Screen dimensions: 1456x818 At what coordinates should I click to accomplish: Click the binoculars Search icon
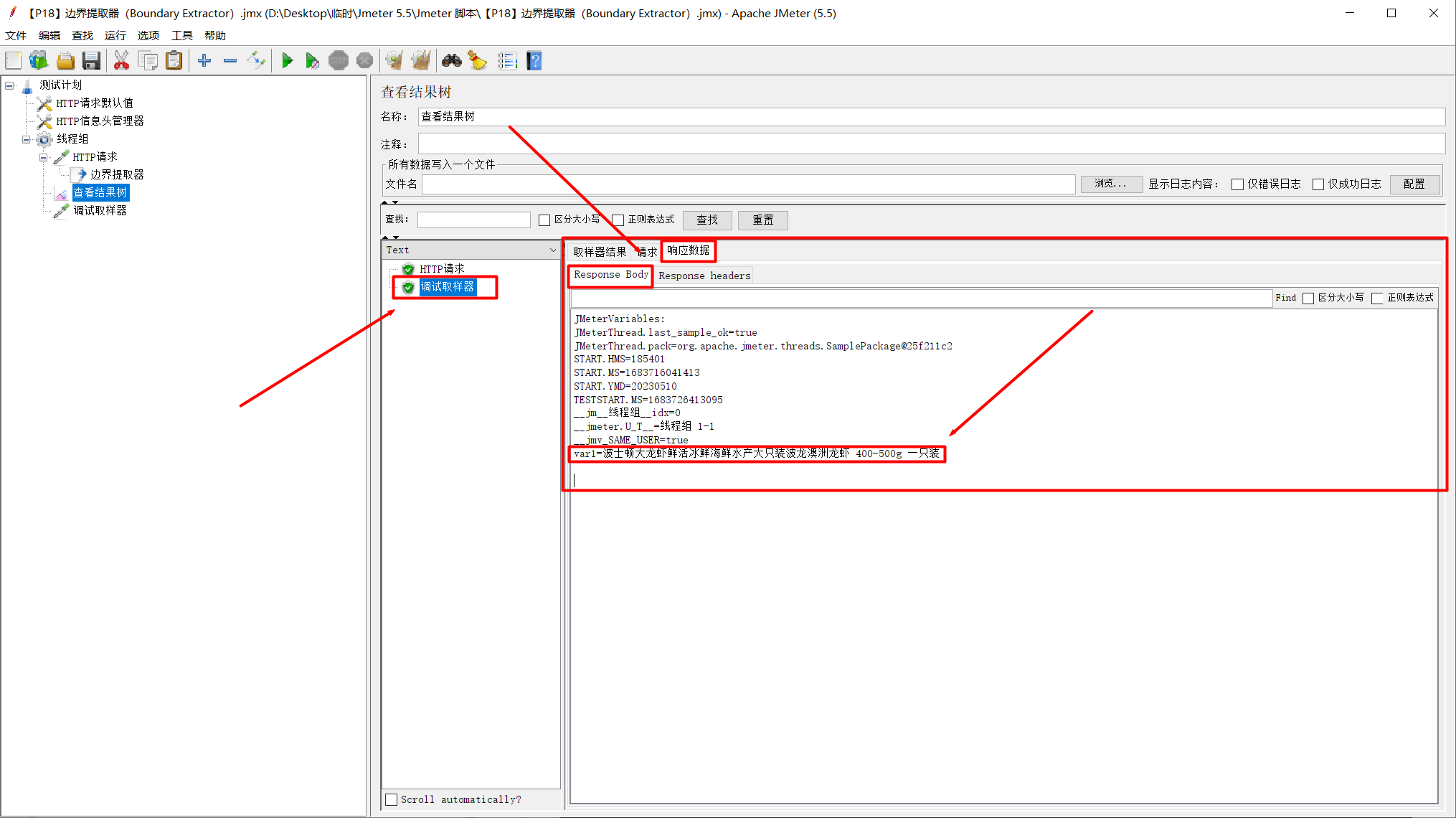451,61
